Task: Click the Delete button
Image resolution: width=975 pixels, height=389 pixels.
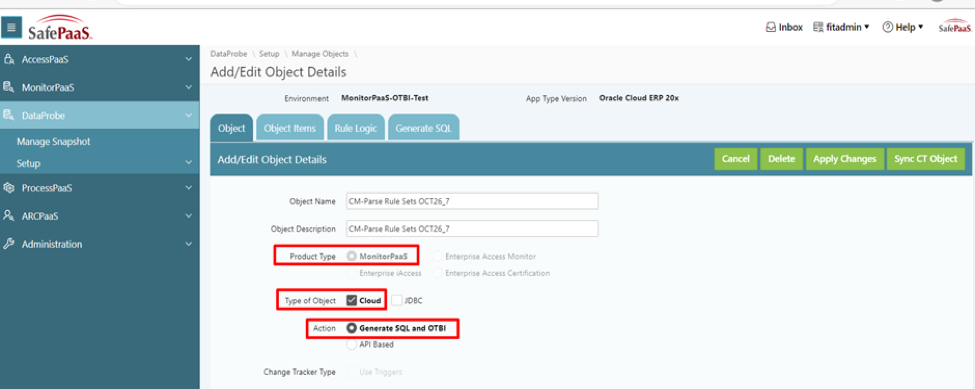Action: click(782, 159)
